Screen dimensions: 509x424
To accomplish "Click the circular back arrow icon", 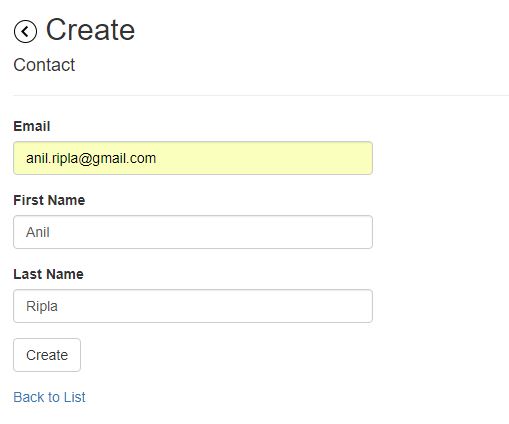I will click(x=25, y=31).
